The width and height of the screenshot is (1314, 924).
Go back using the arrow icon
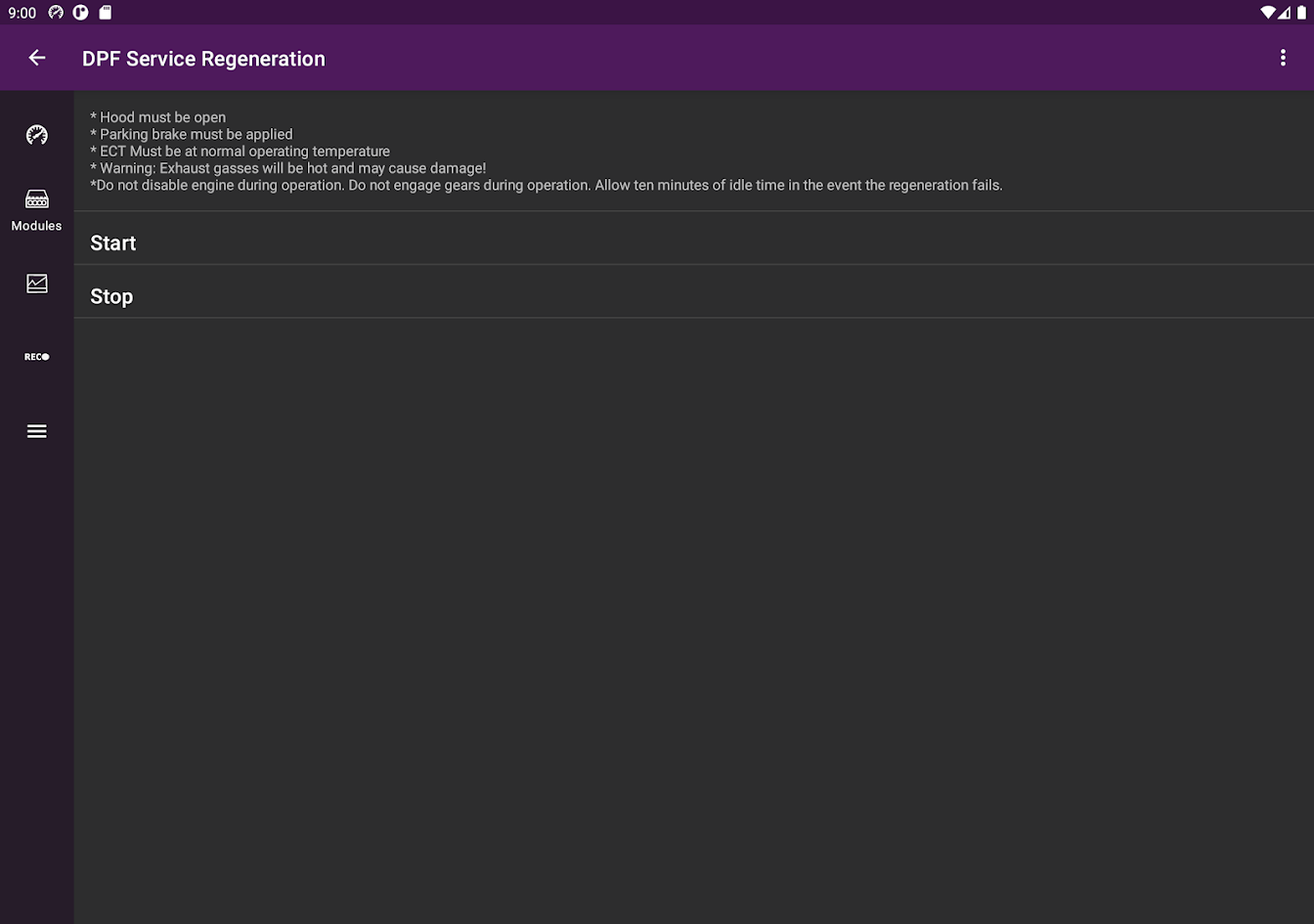click(37, 58)
